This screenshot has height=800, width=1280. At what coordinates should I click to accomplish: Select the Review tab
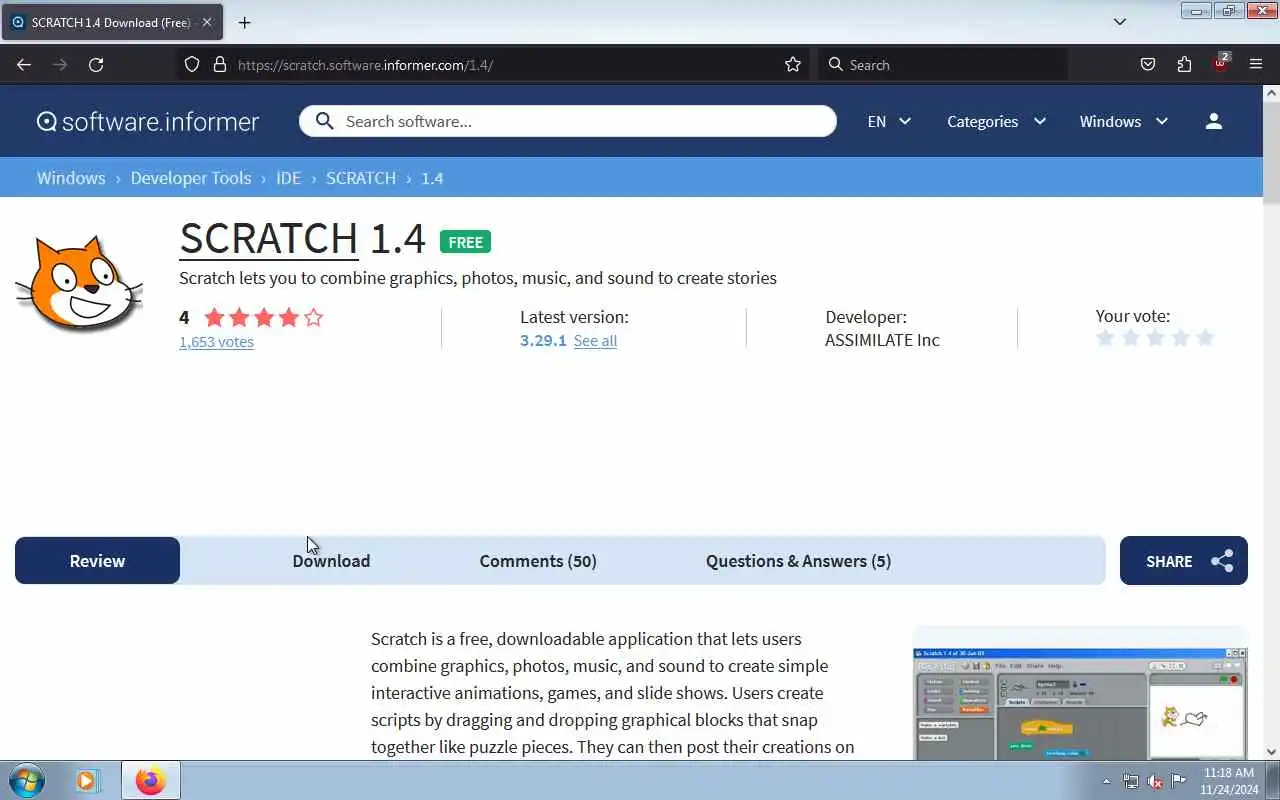click(97, 560)
